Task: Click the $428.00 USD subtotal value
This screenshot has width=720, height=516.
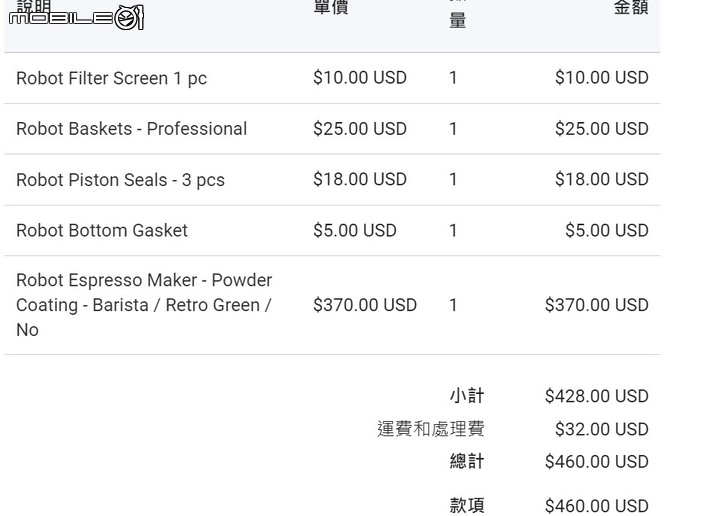Action: 596,396
